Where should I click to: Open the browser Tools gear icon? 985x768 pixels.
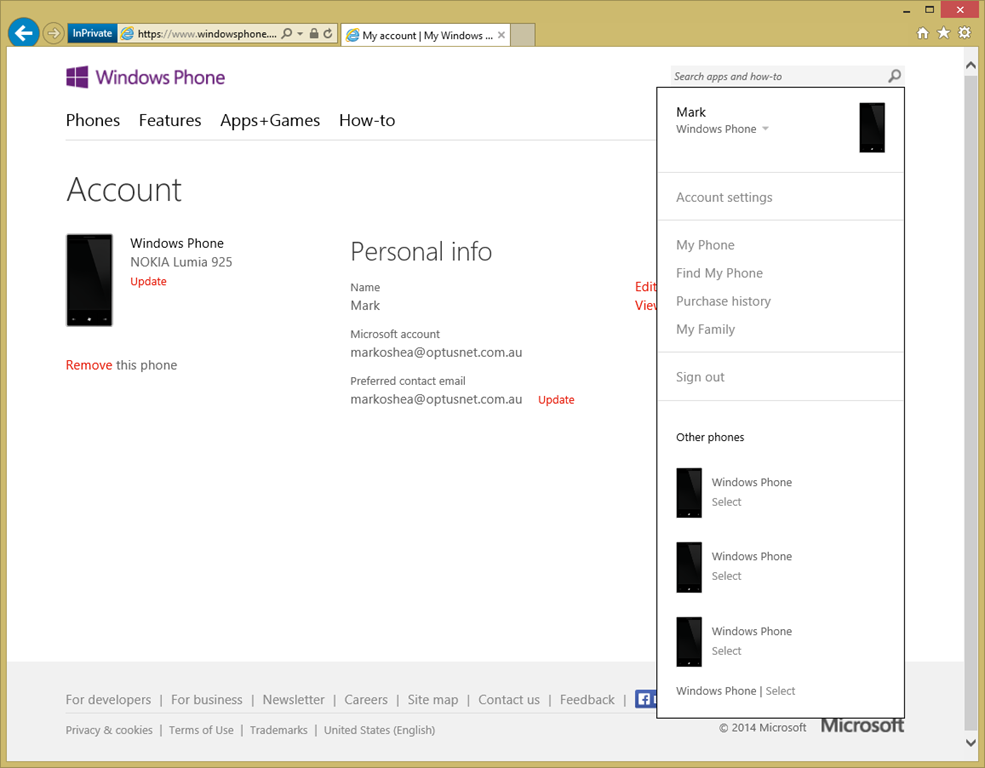964,33
